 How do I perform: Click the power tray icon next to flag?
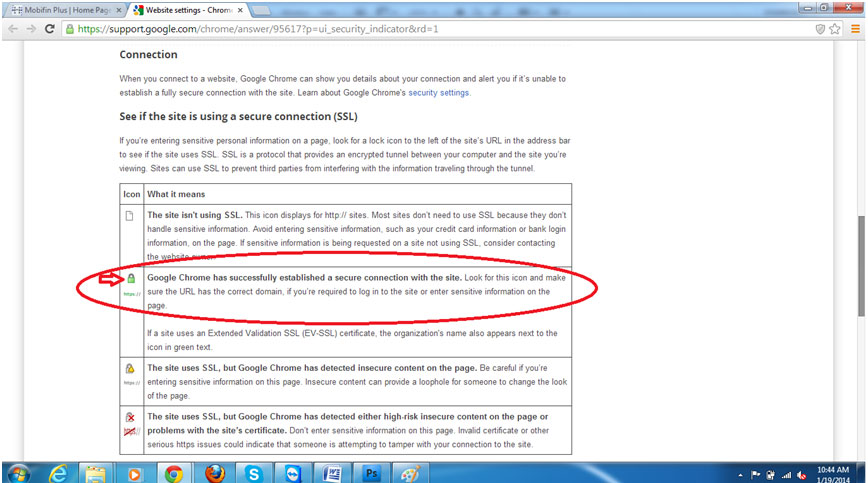pos(771,475)
